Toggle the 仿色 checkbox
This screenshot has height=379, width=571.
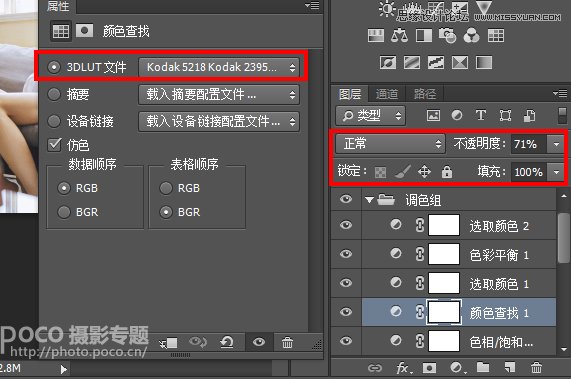coord(54,145)
